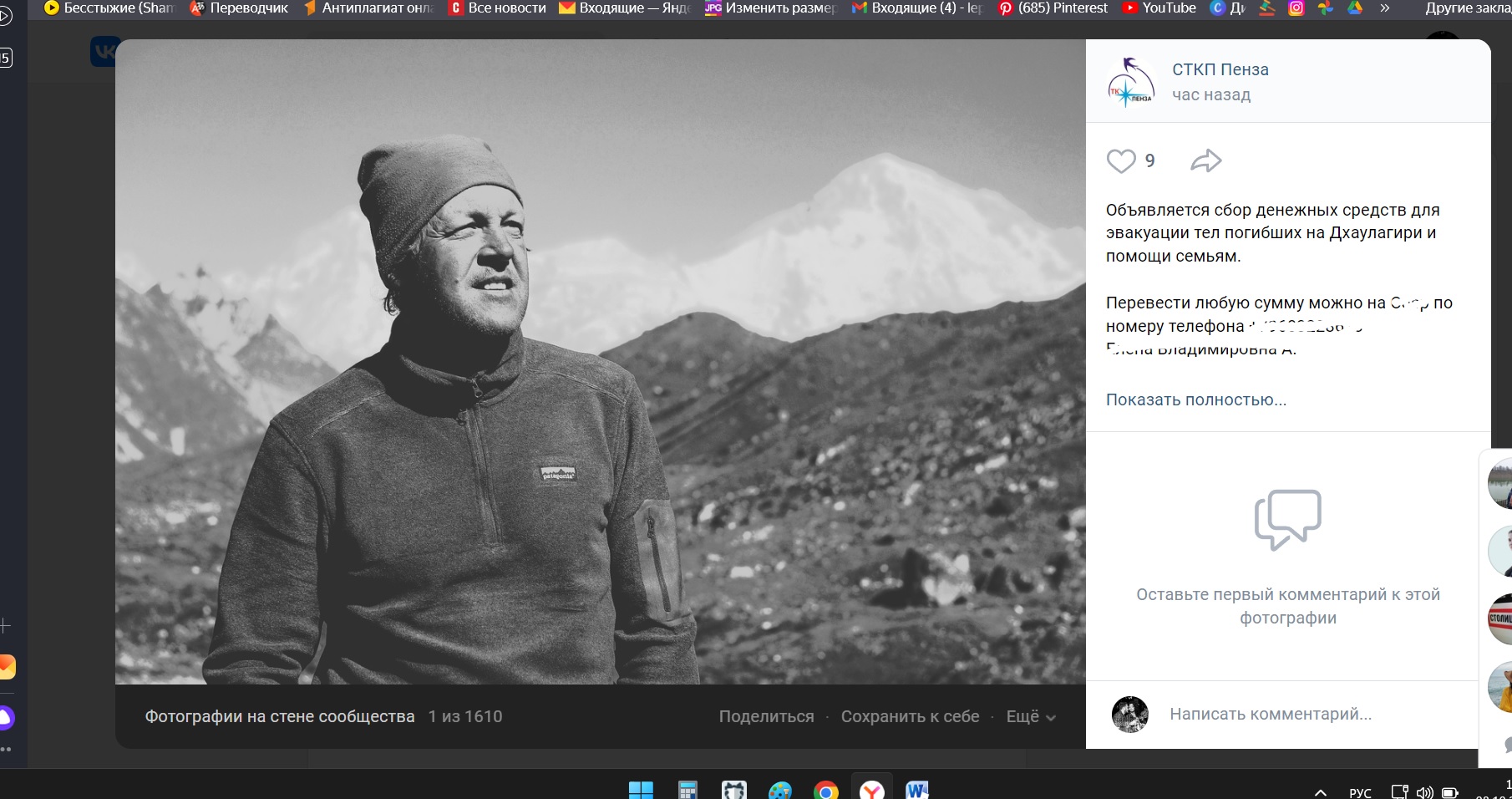Screen dimensions: 1512x799
Task: Click Сохранить к себе
Action: tap(910, 716)
